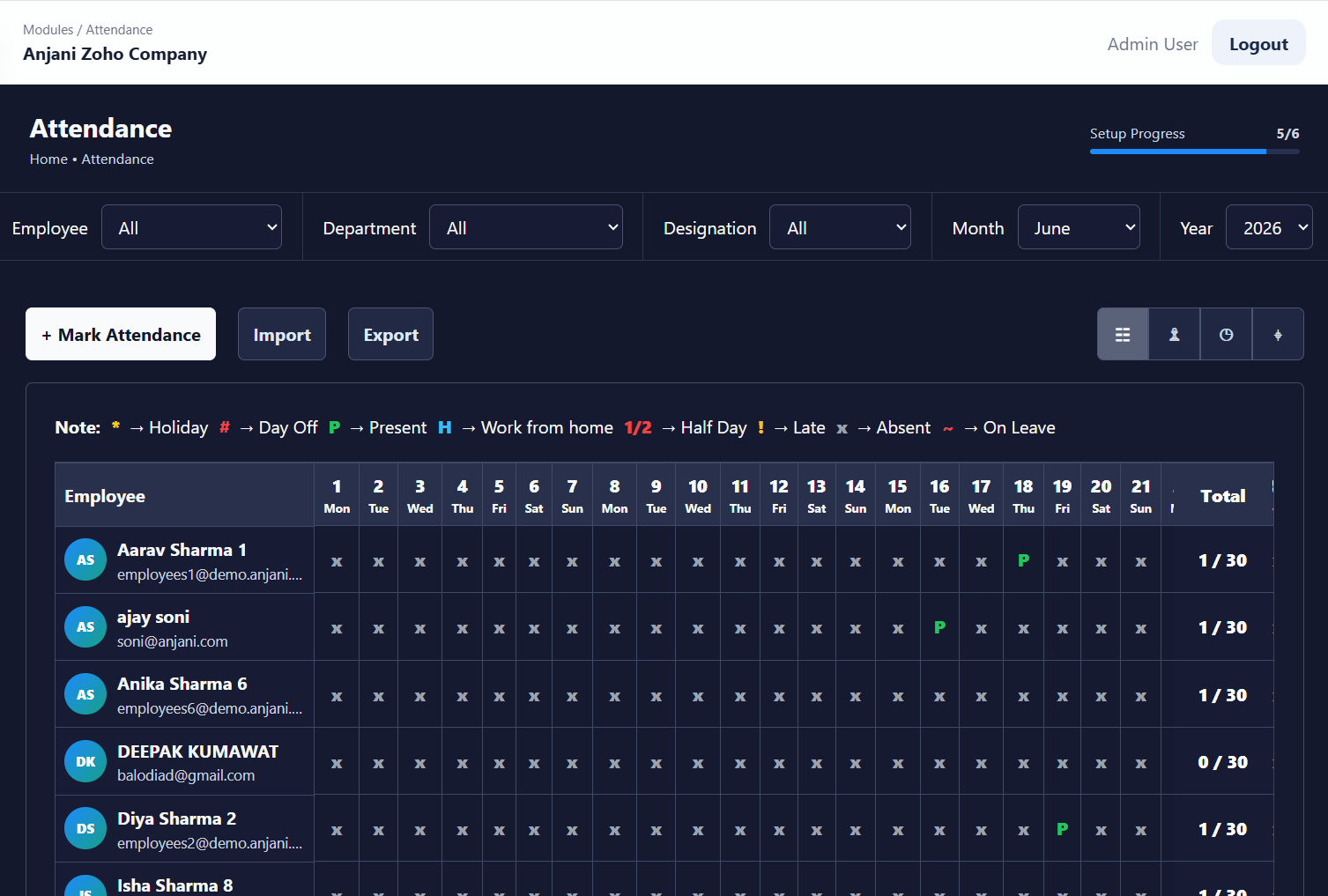Click the day 21 Sun column header
The height and width of the screenshot is (896, 1328).
click(1140, 496)
